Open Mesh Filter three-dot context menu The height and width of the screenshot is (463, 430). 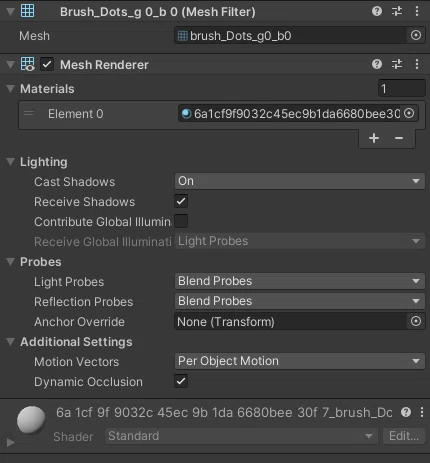[417, 11]
